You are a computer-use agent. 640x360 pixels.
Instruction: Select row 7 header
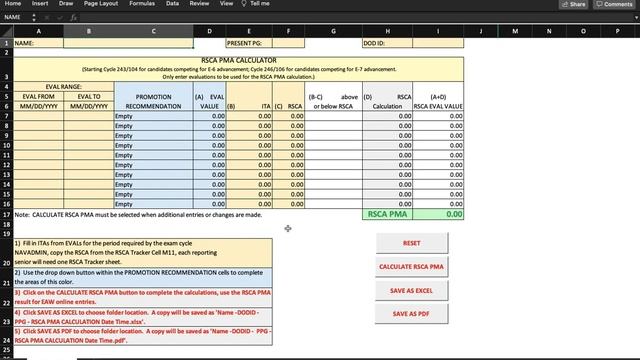(x=7, y=116)
